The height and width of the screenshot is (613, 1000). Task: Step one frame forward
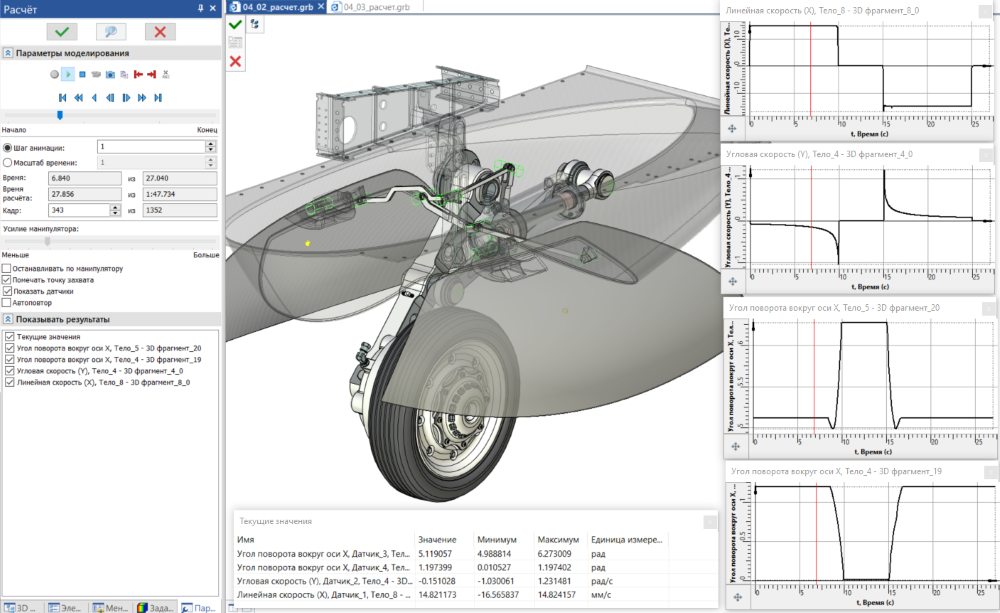coord(126,98)
